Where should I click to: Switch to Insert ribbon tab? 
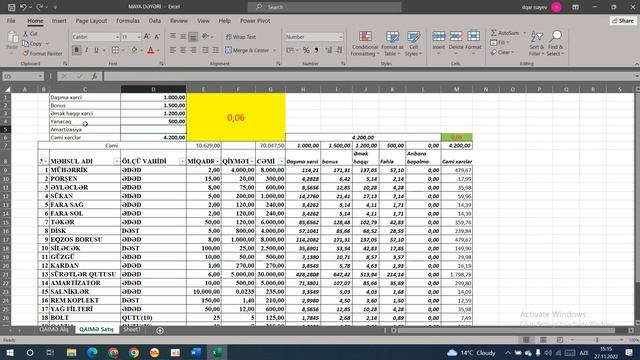pos(59,20)
